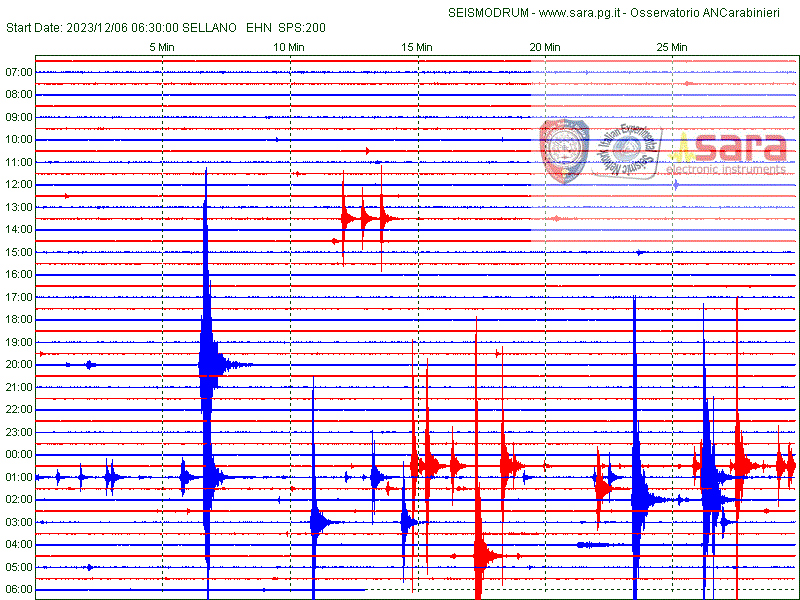Click the 06:00 hour row label
The height and width of the screenshot is (600, 800).
click(x=19, y=590)
